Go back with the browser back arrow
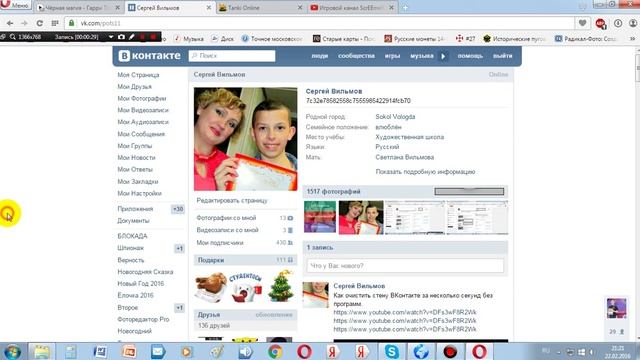 coord(10,23)
